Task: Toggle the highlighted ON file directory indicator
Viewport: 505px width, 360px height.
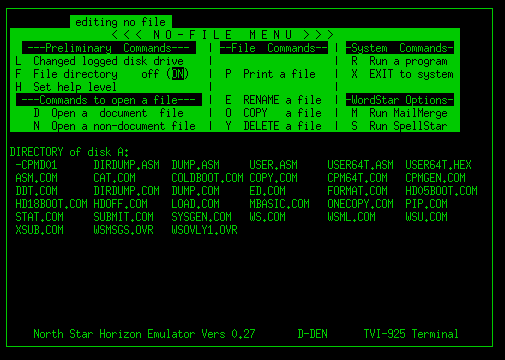Action: tap(178, 74)
